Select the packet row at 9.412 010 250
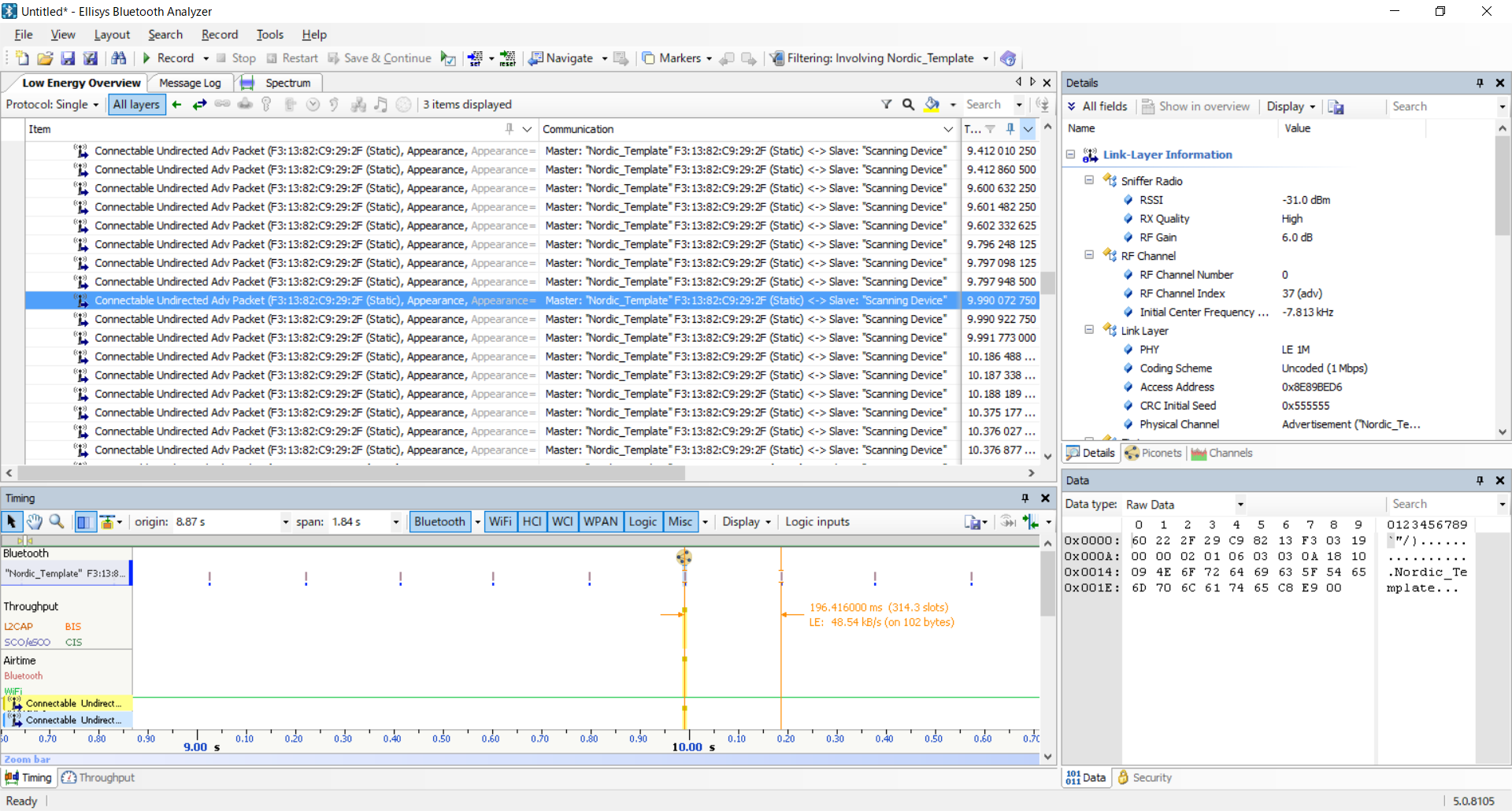The height and width of the screenshot is (811, 1512). pyautogui.click(x=532, y=150)
